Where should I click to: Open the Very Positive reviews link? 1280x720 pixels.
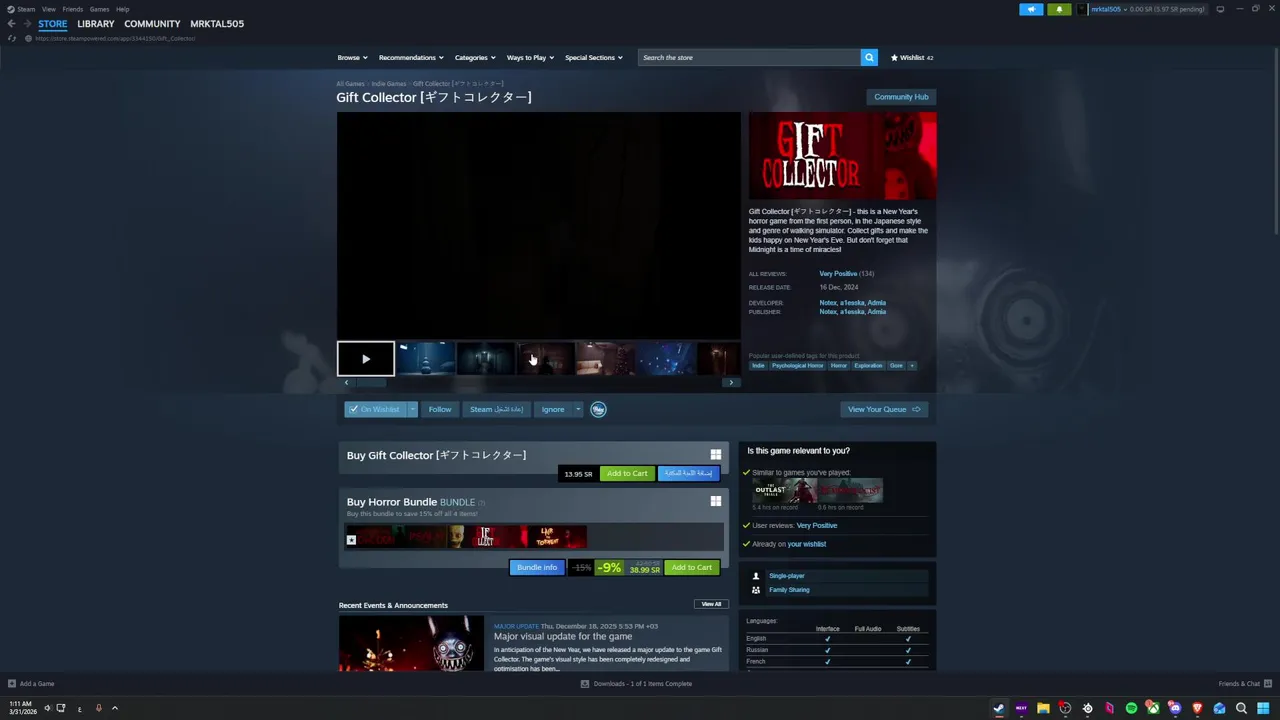838,274
